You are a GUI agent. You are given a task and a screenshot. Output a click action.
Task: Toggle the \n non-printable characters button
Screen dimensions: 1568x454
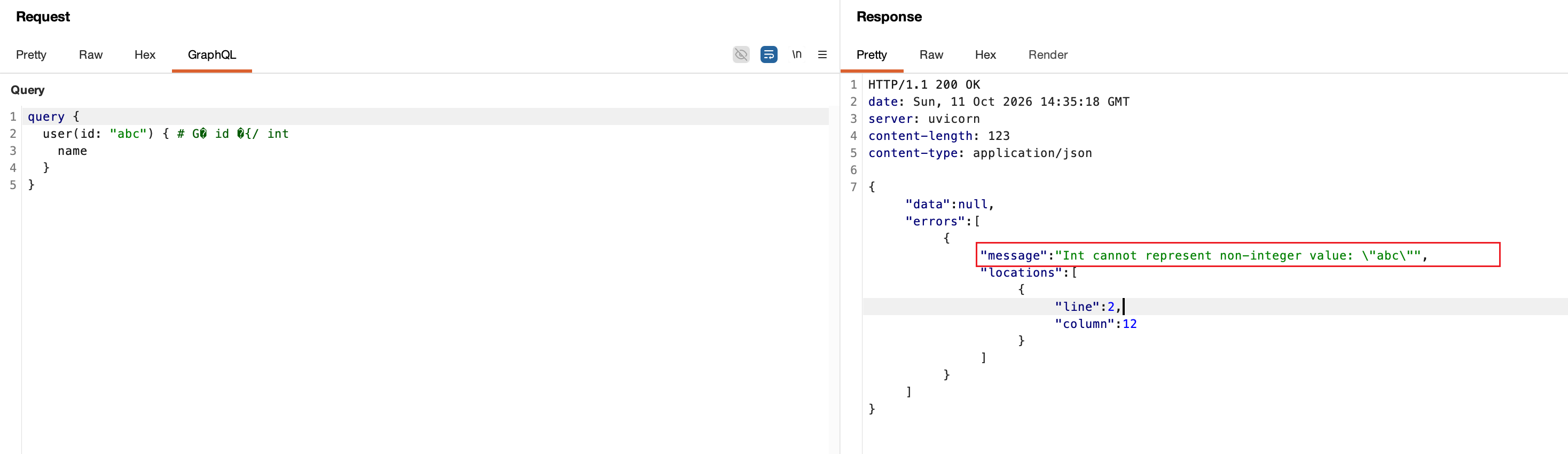[797, 55]
